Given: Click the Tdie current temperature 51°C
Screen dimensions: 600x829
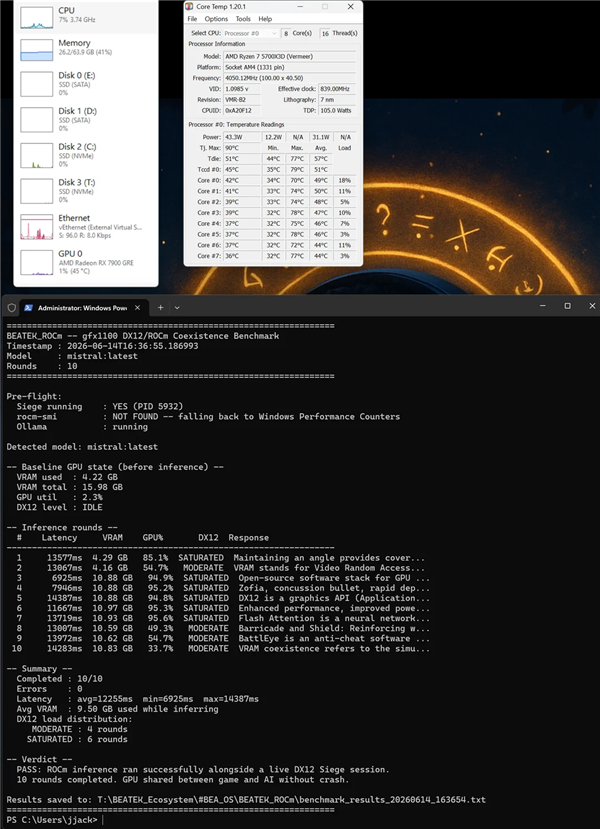Looking at the screenshot, I should (x=242, y=159).
